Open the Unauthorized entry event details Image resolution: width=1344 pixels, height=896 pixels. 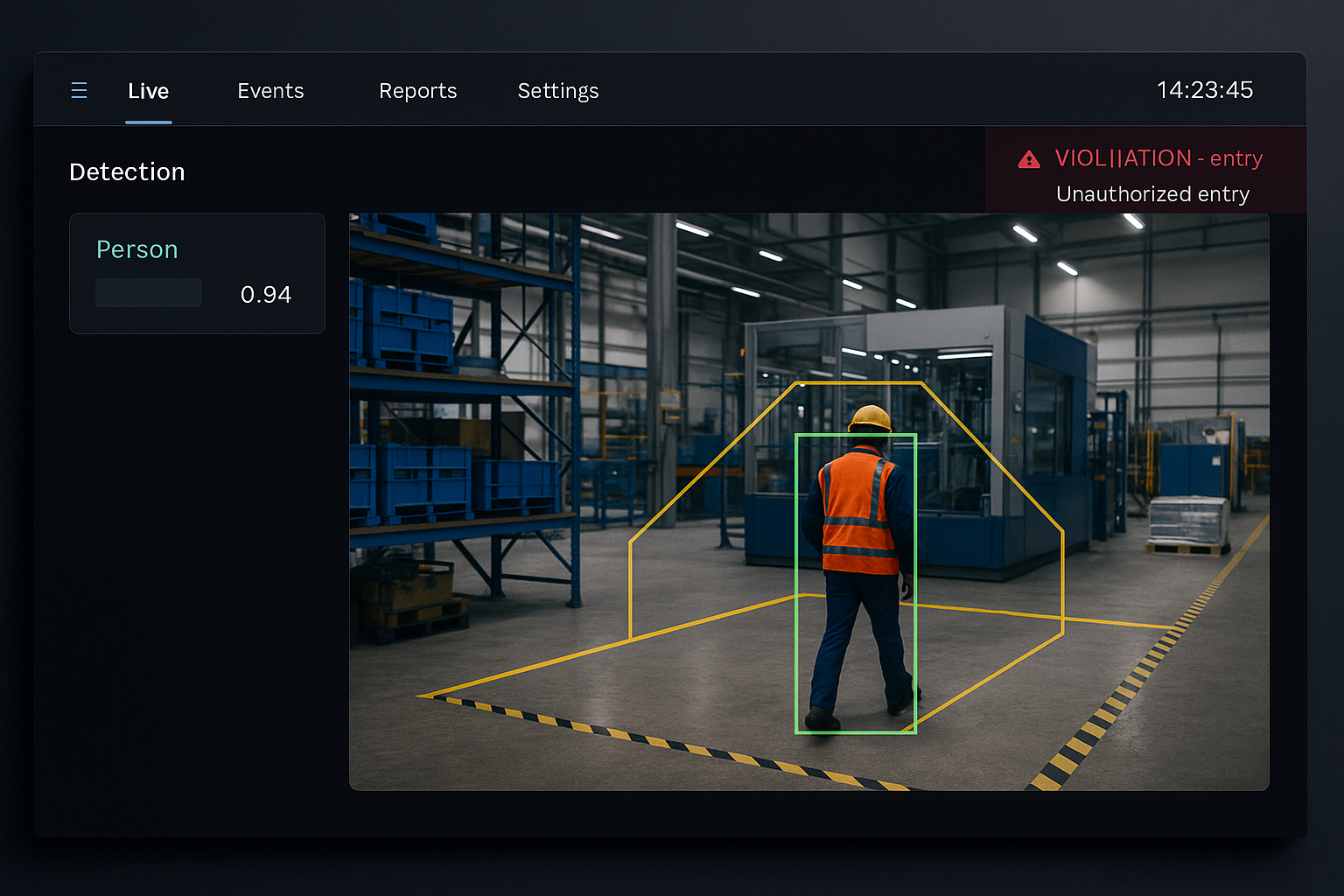click(1153, 194)
